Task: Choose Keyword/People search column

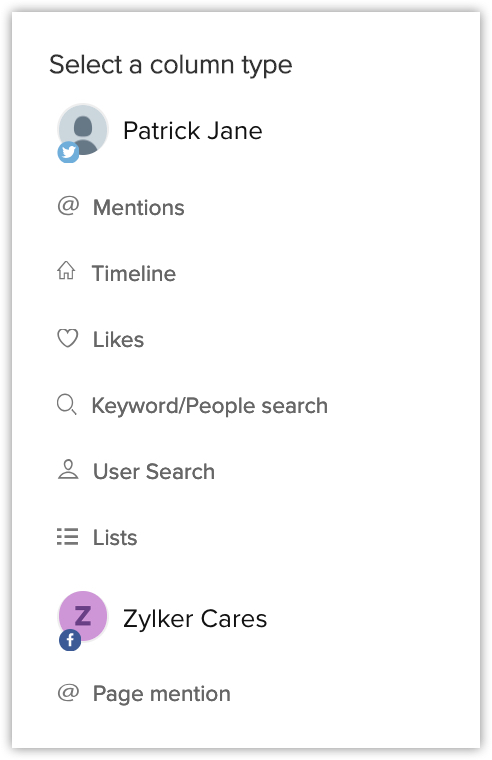Action: [210, 406]
